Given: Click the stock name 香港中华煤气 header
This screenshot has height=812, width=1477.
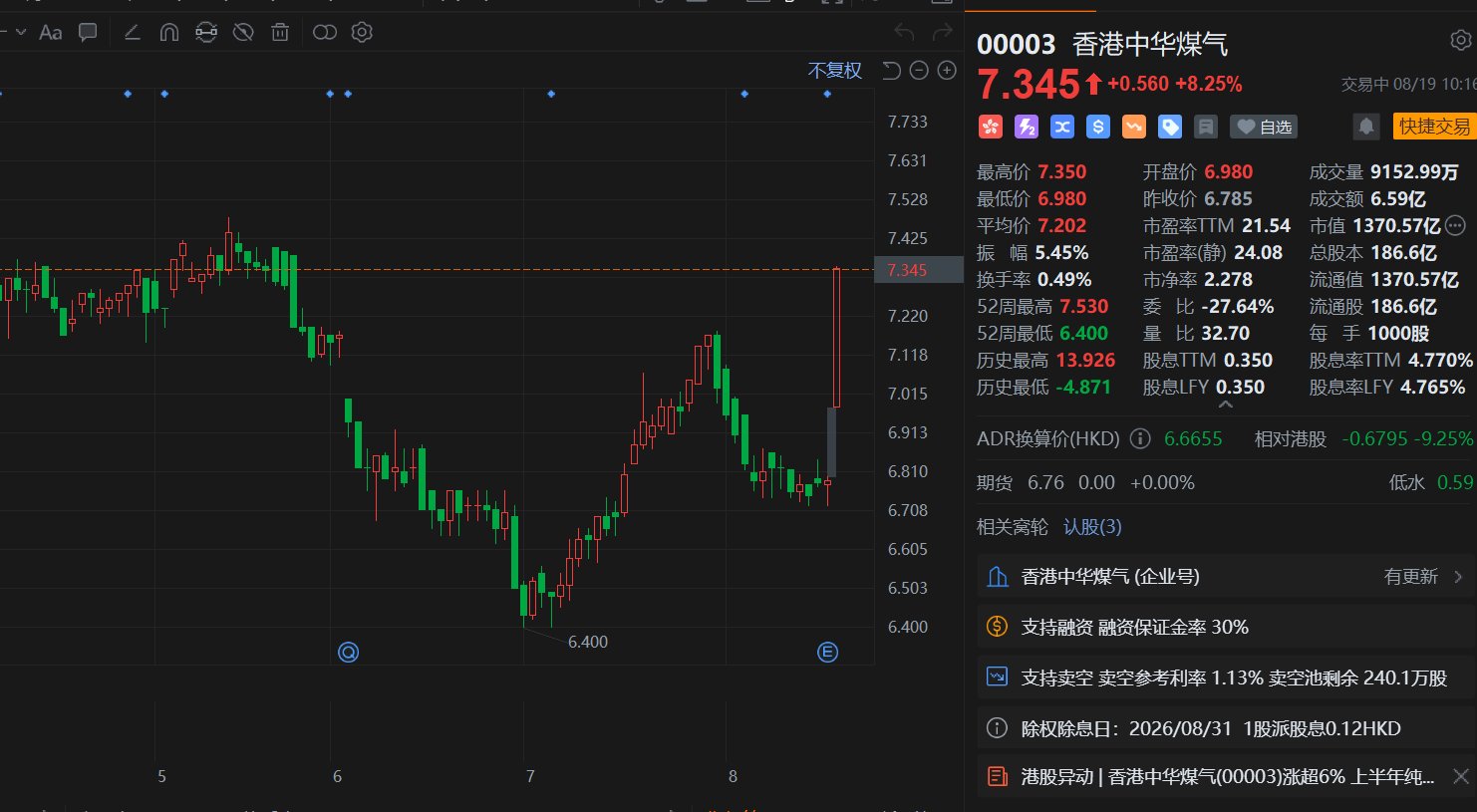Looking at the screenshot, I should pos(1150,44).
